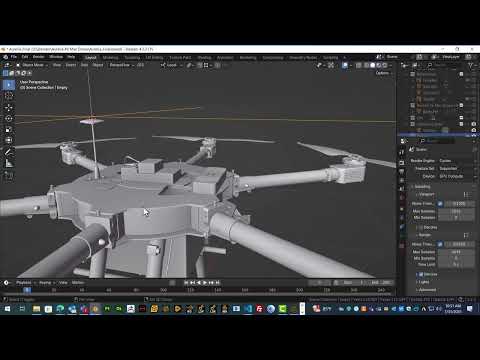480x360 pixels.
Task: Open the timeline Playback menu
Action: 24,283
